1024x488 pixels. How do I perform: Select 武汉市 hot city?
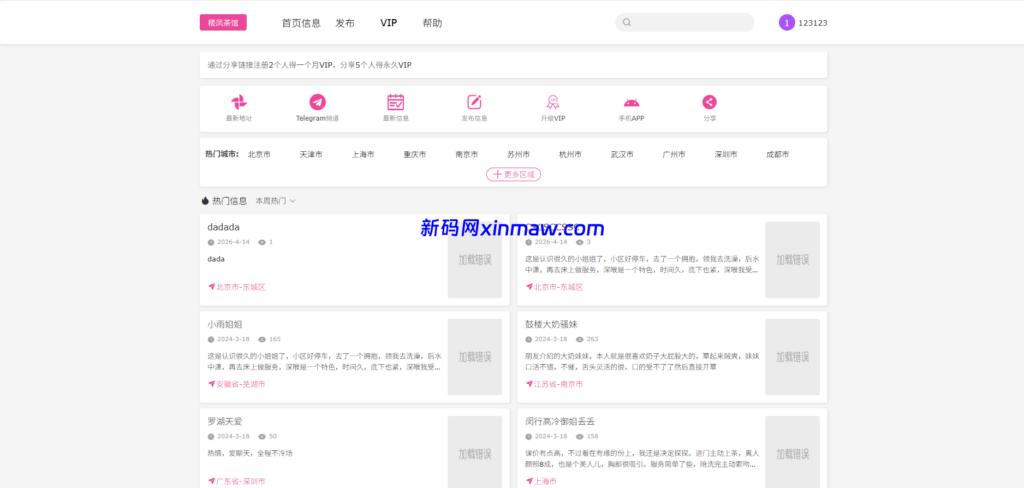(x=622, y=155)
